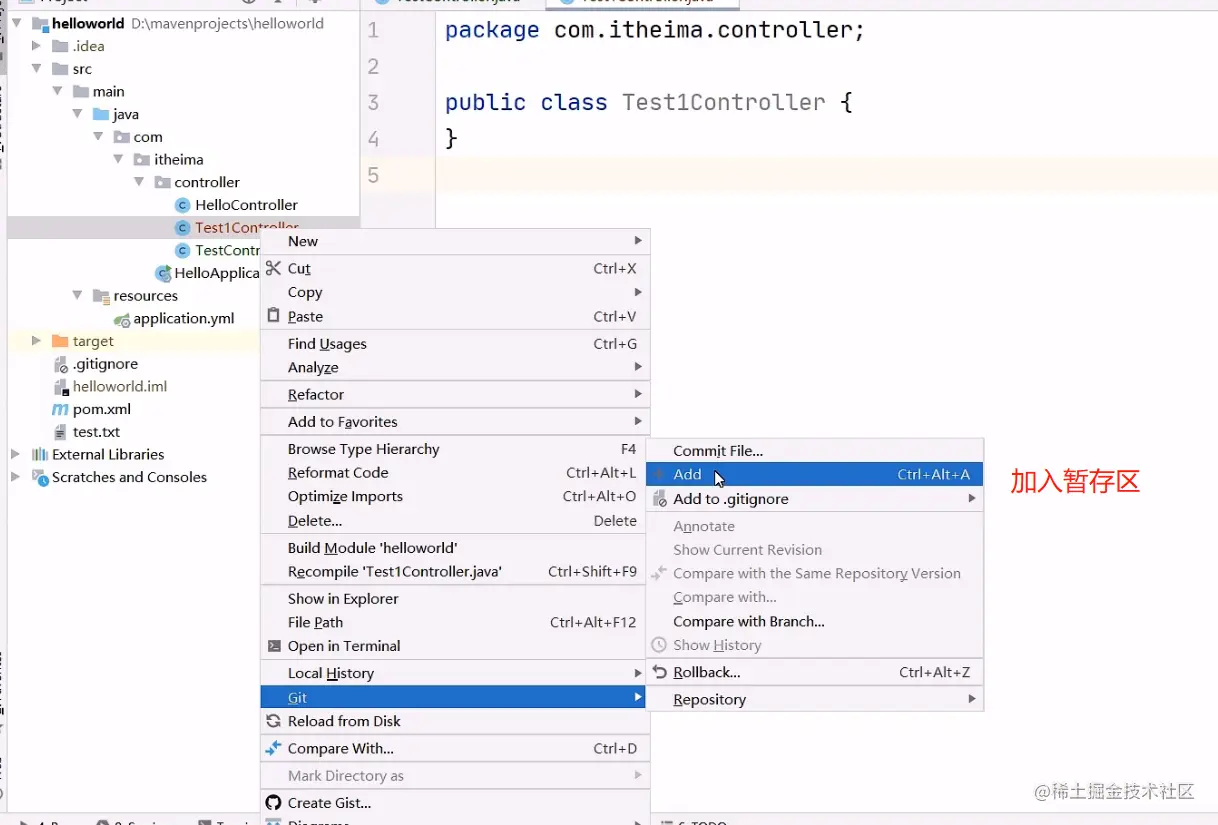Choose Copy from context menu

455,292
